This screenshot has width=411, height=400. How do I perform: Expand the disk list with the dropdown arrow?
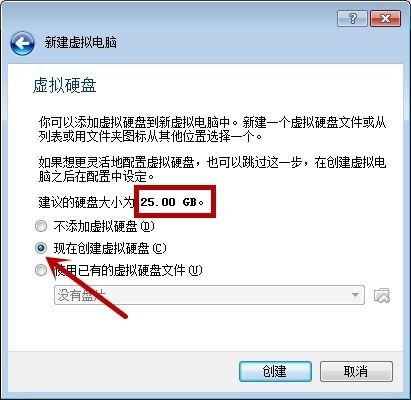click(x=355, y=295)
